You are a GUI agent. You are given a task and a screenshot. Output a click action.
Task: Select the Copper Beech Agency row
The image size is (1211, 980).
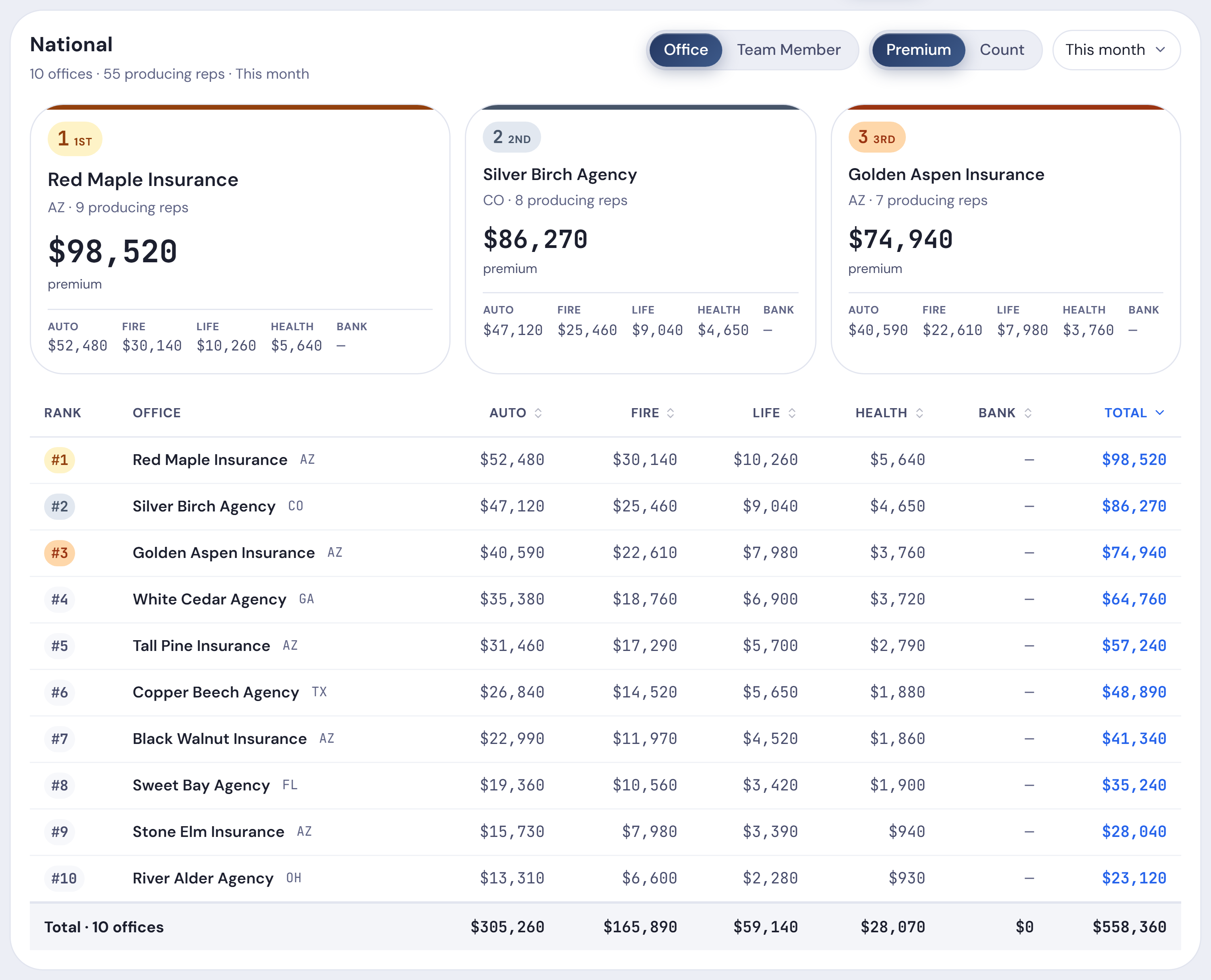click(605, 692)
